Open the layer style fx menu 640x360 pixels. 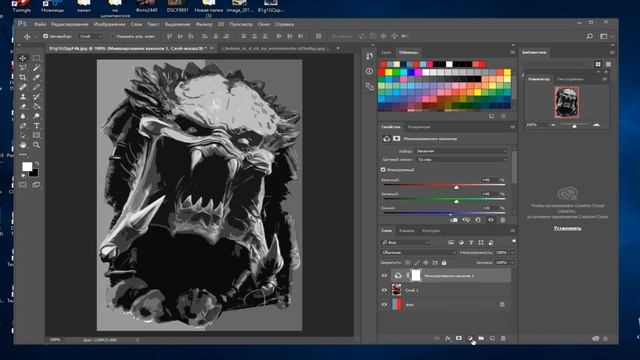click(x=448, y=338)
